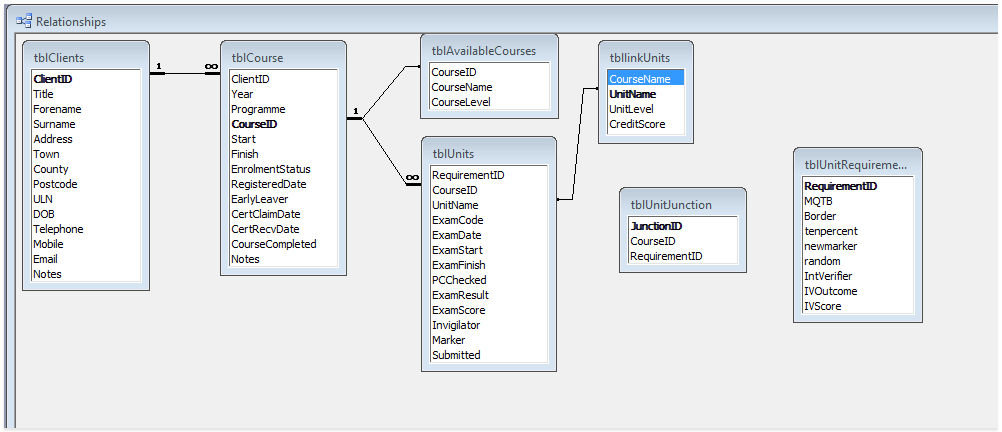Select MQTB field in tblUnitRequirements

858,201
